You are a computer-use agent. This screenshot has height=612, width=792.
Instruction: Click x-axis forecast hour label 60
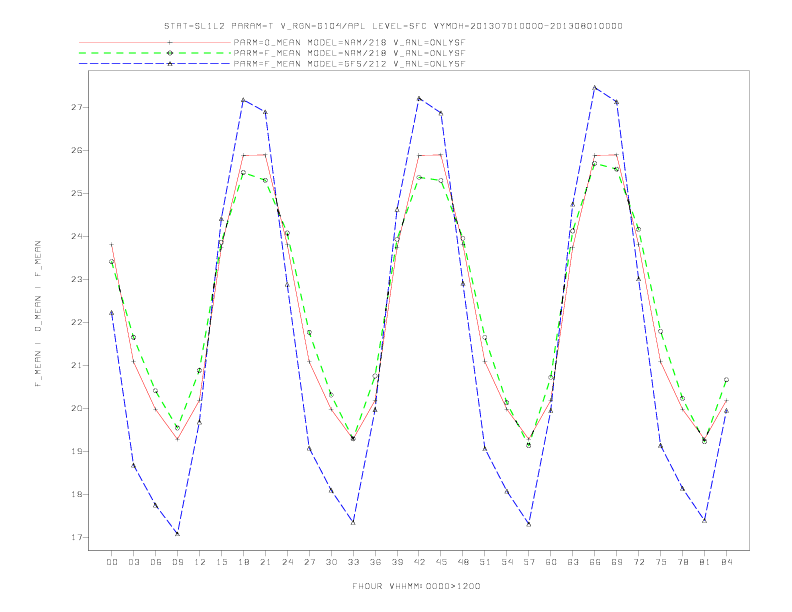point(551,562)
